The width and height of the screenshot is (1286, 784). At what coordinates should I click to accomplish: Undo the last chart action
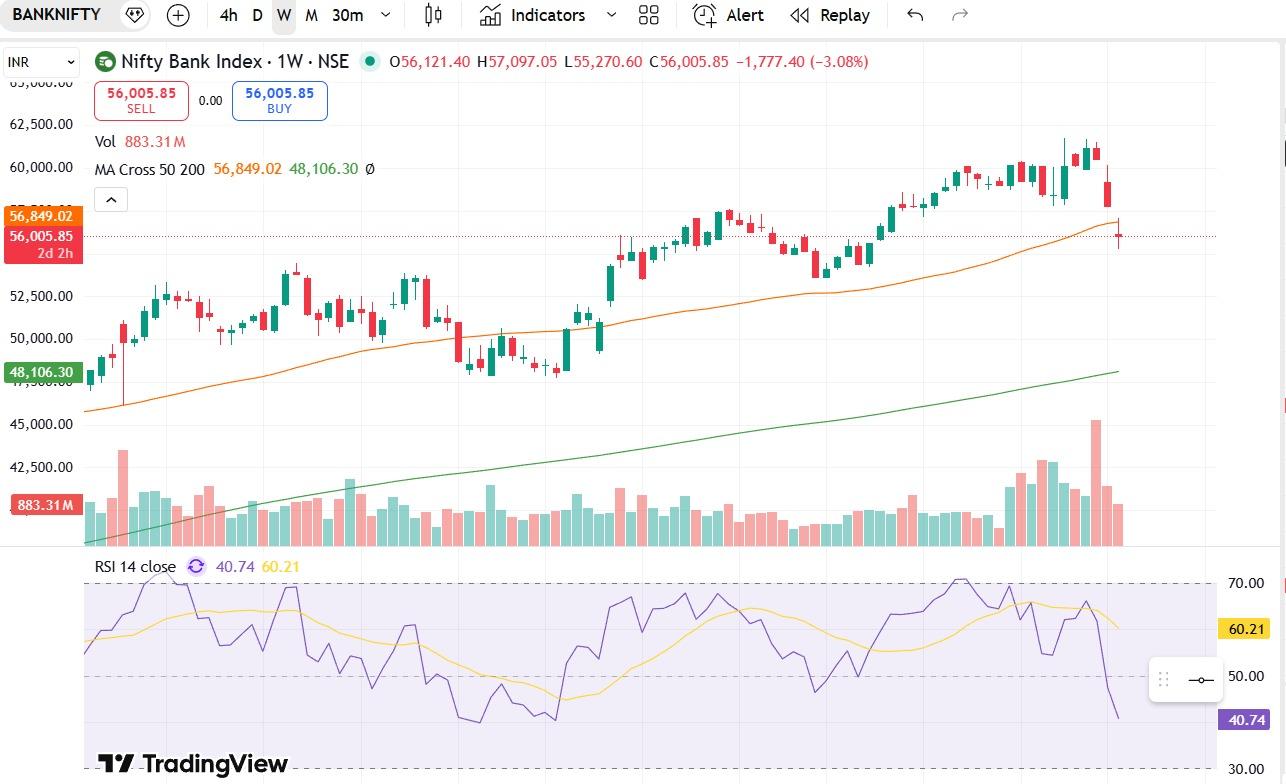[x=914, y=15]
